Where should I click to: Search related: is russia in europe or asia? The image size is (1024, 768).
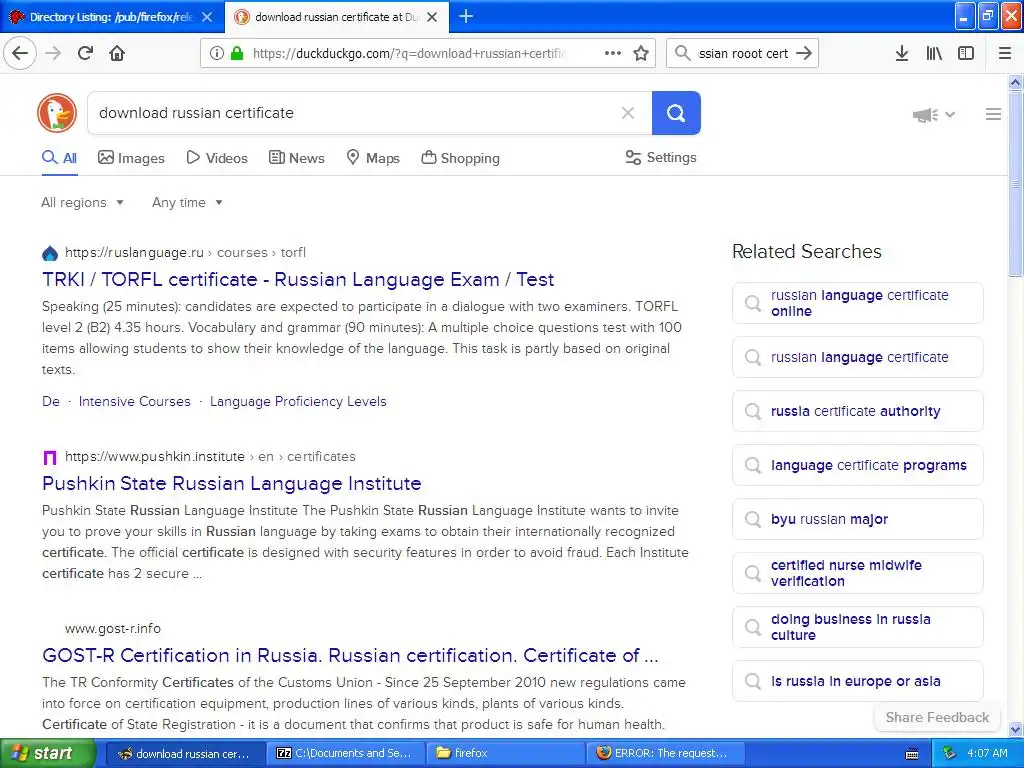(857, 681)
